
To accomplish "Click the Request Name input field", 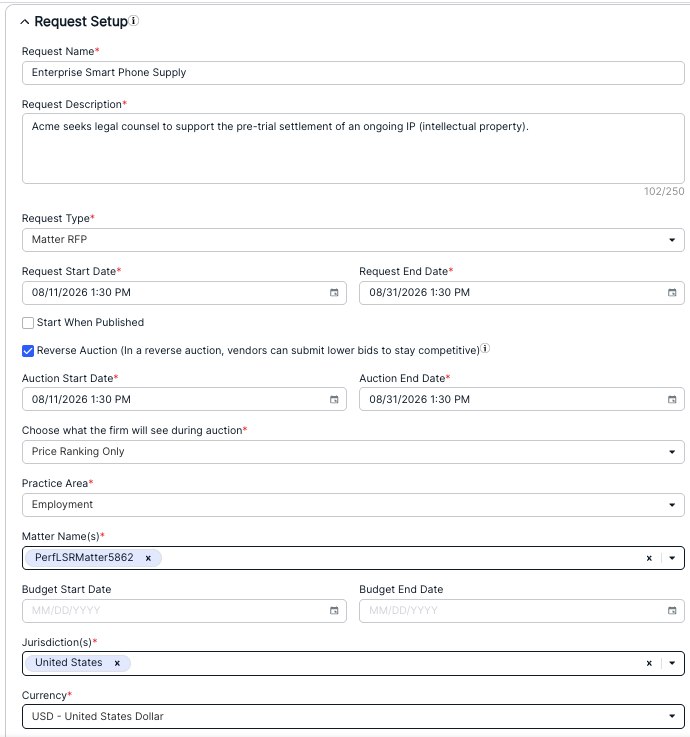I will pyautogui.click(x=353, y=73).
